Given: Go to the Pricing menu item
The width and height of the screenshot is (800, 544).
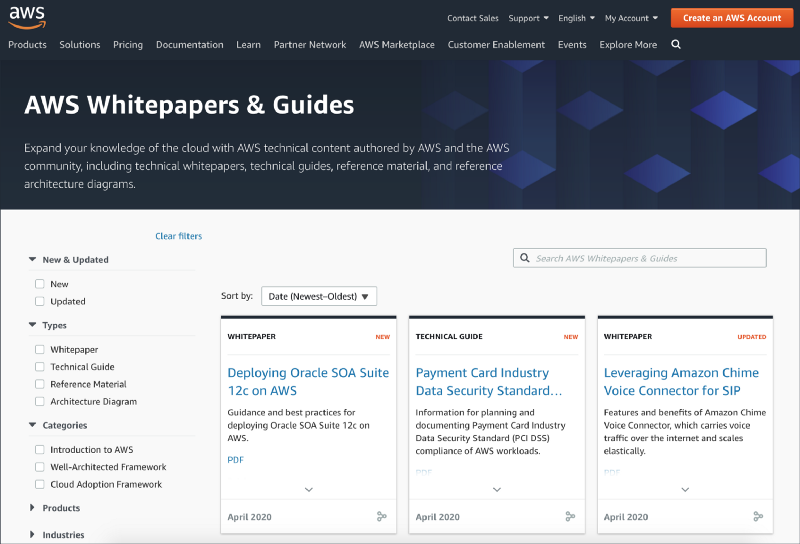Looking at the screenshot, I should 128,44.
